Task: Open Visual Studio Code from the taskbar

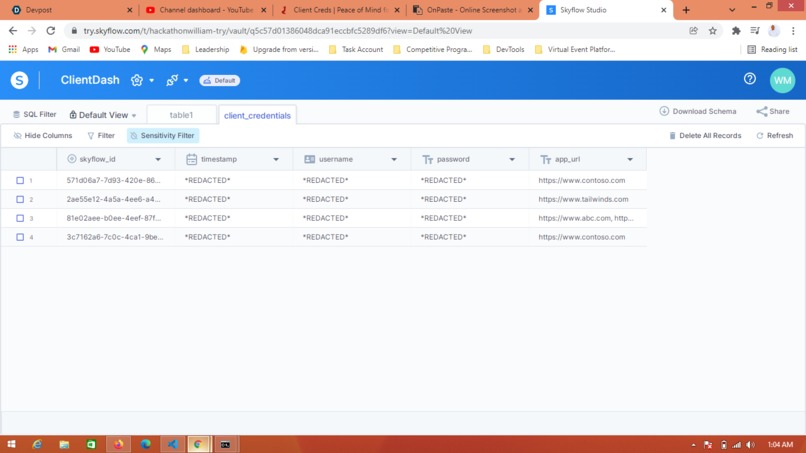Action: (x=173, y=444)
